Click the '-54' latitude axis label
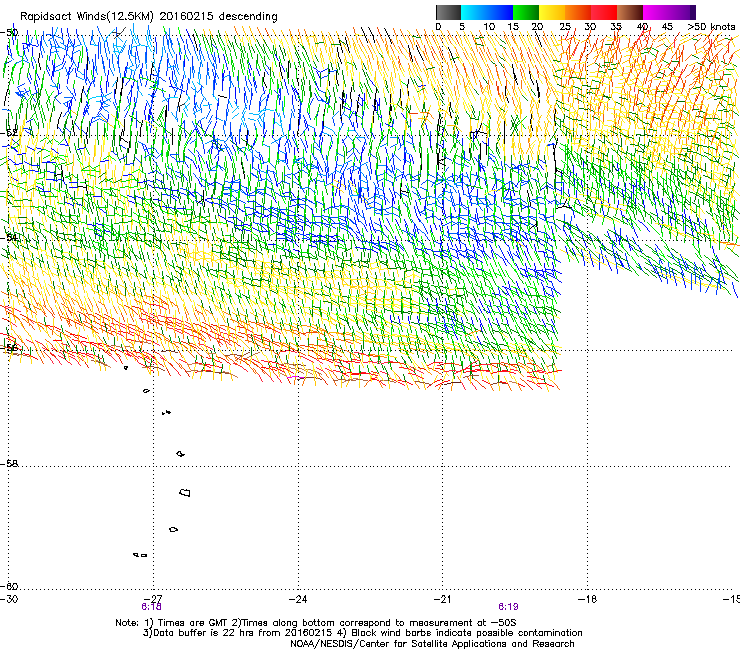The height and width of the screenshot is (650, 740). pos(9,237)
